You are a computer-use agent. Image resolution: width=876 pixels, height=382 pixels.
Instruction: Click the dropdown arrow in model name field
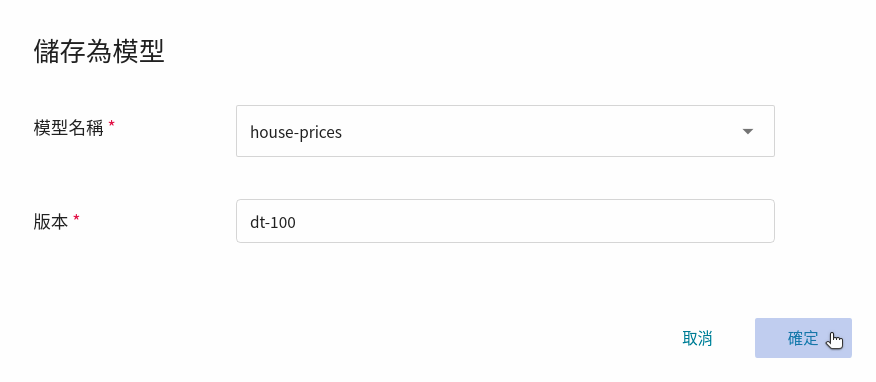tap(748, 132)
